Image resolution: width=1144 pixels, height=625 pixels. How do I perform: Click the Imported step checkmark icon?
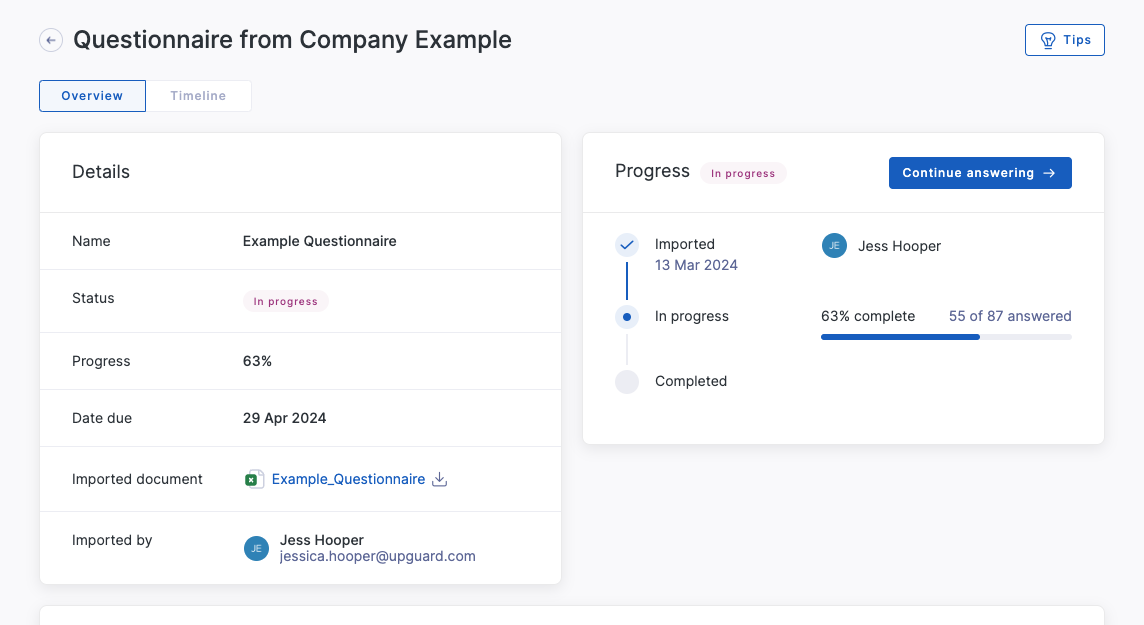[627, 244]
